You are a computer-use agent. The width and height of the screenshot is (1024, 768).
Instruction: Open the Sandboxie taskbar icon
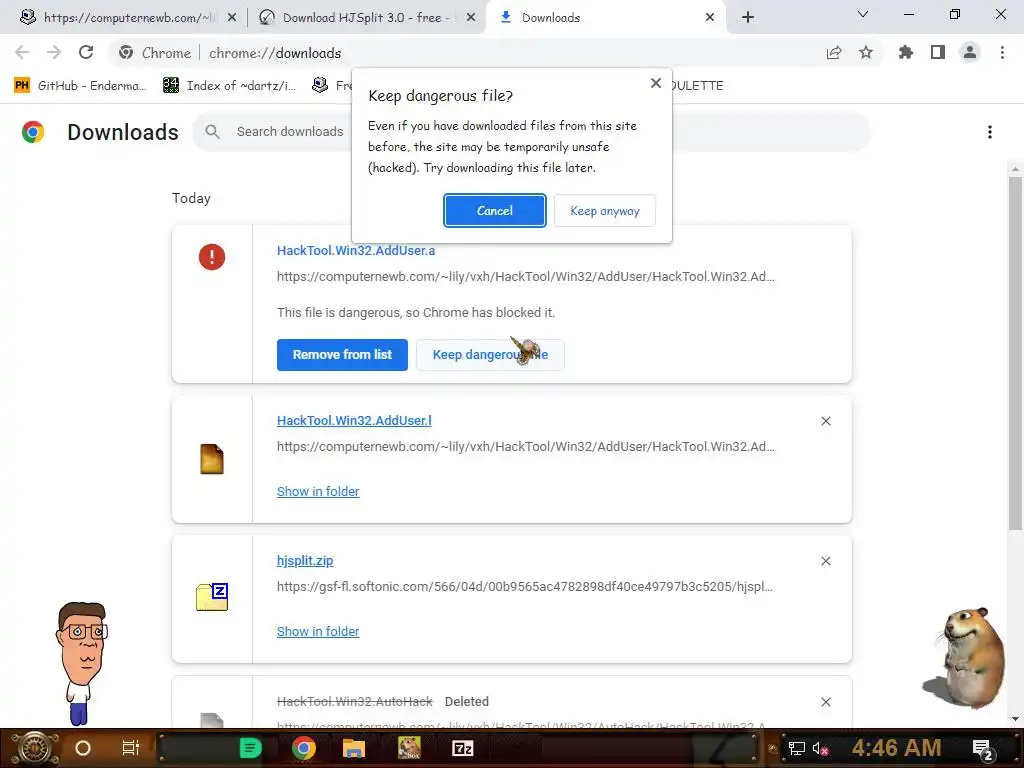coord(409,748)
